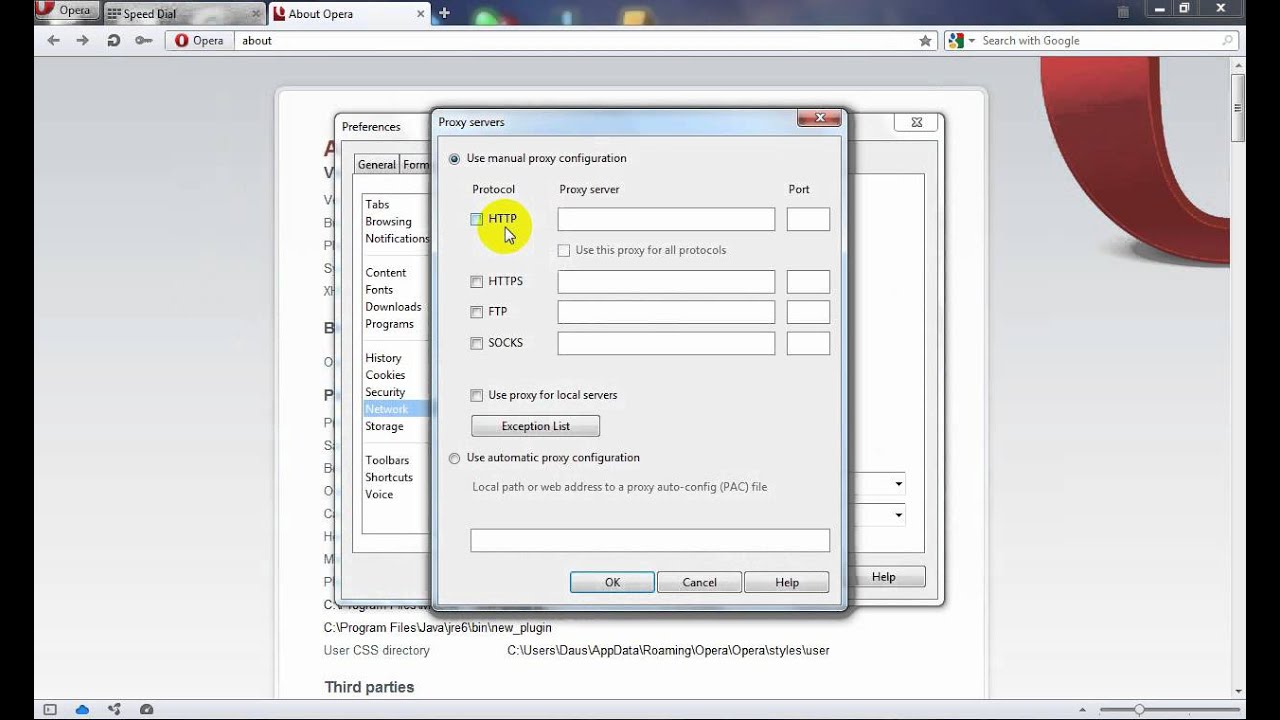Bookmark page with the star icon
Image resolution: width=1280 pixels, height=720 pixels.
(x=925, y=41)
